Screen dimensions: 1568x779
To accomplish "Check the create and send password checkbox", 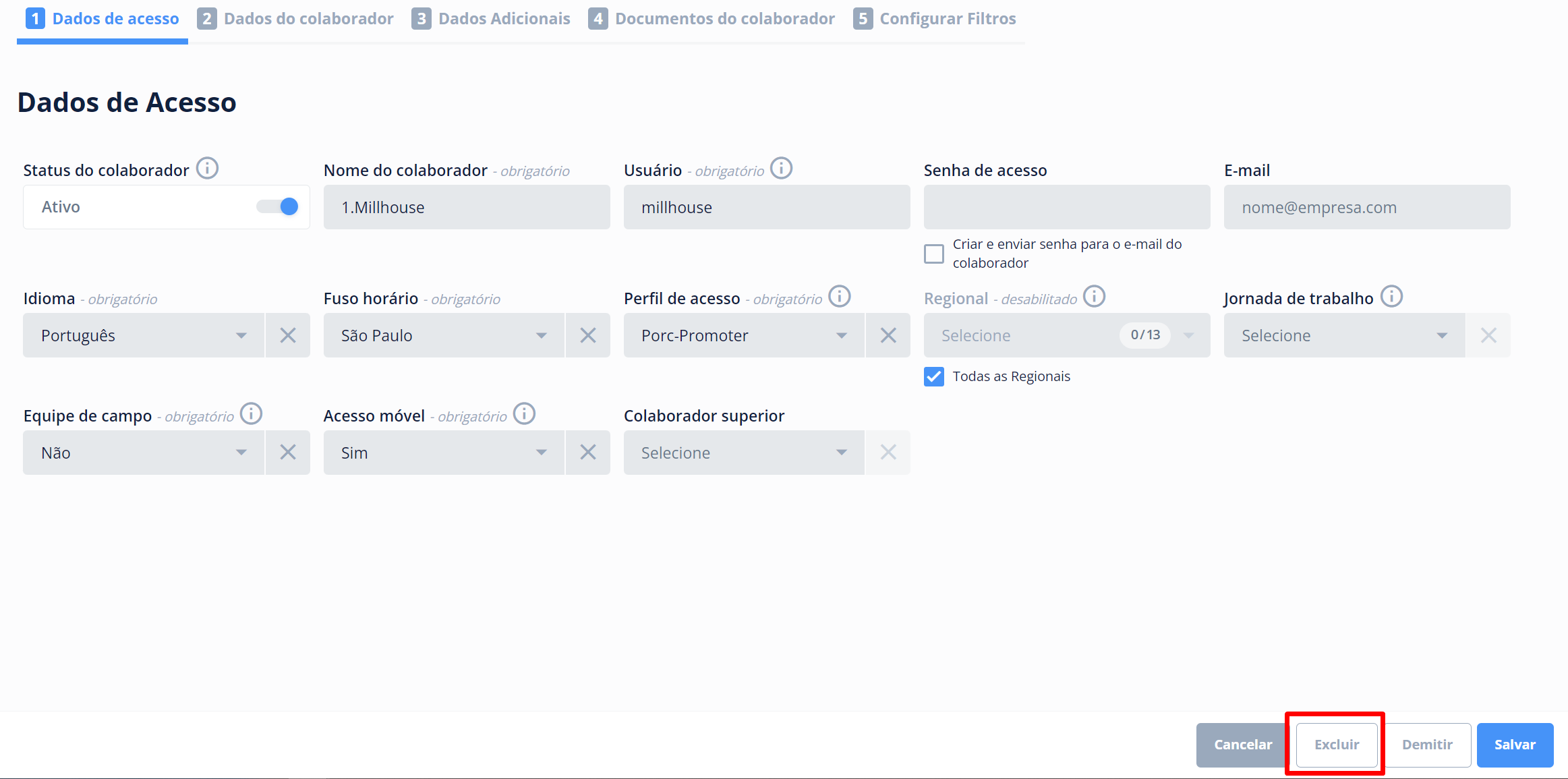I will click(x=934, y=254).
